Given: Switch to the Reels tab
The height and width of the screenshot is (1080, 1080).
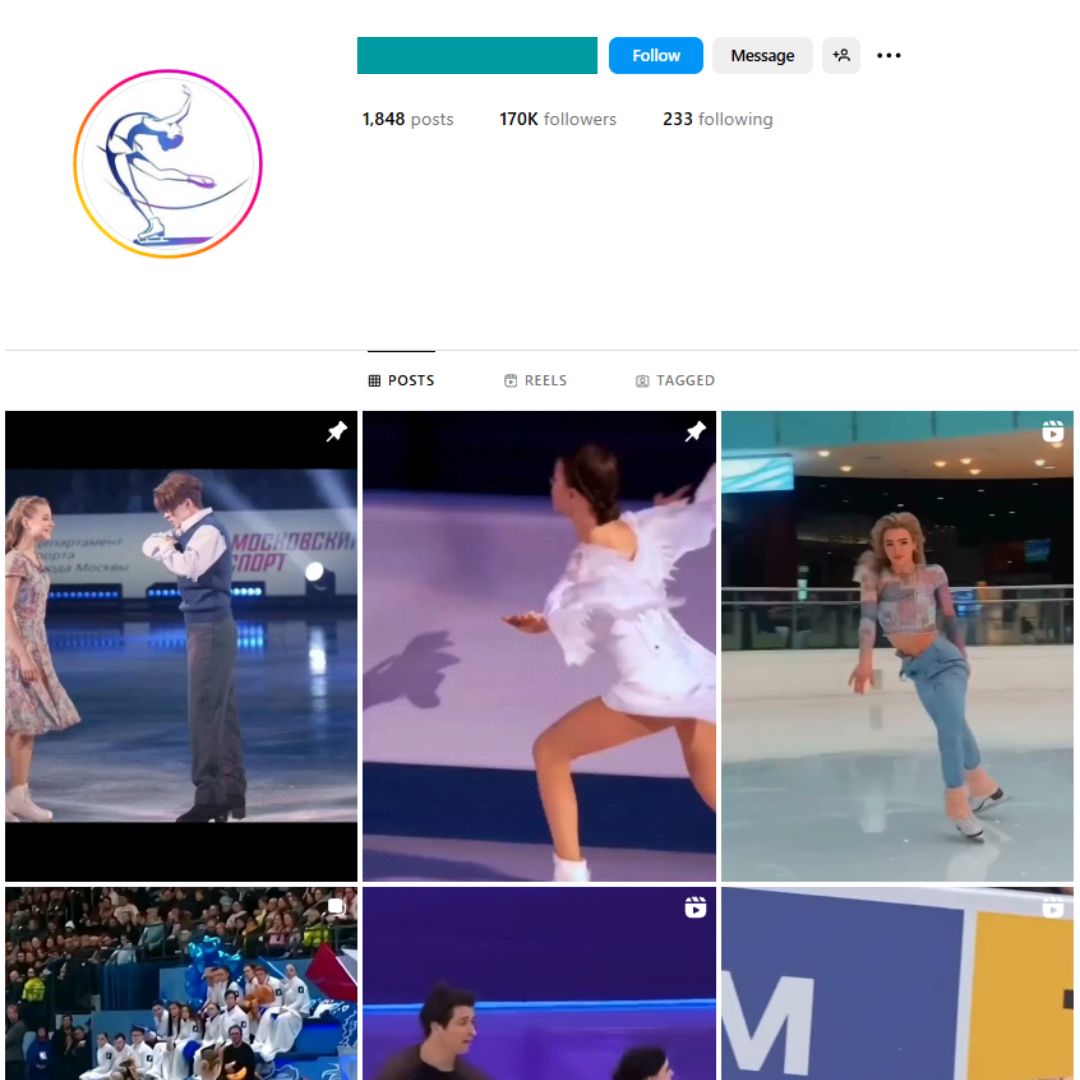Looking at the screenshot, I should click(535, 380).
